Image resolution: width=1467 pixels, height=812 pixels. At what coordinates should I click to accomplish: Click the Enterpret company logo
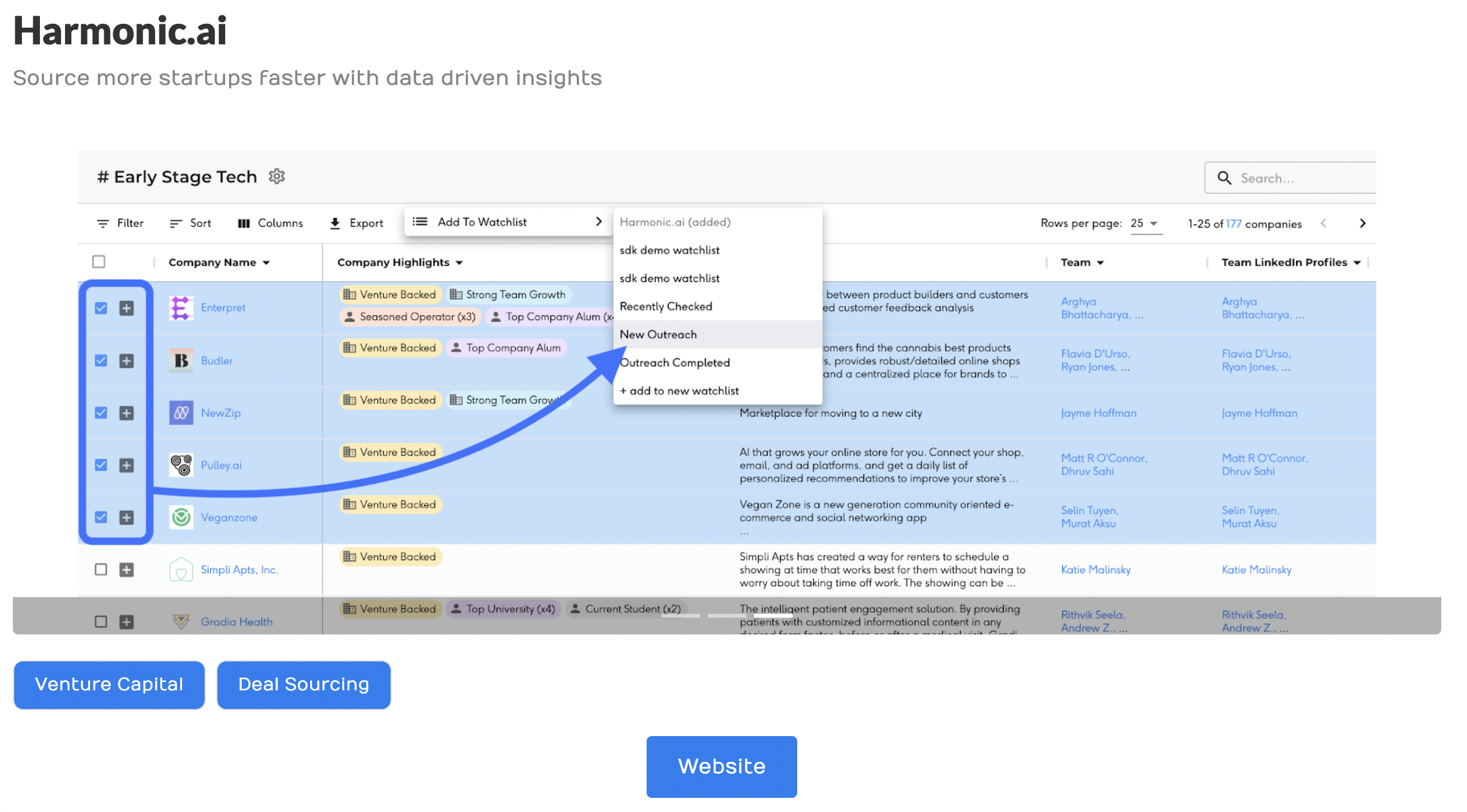[181, 308]
